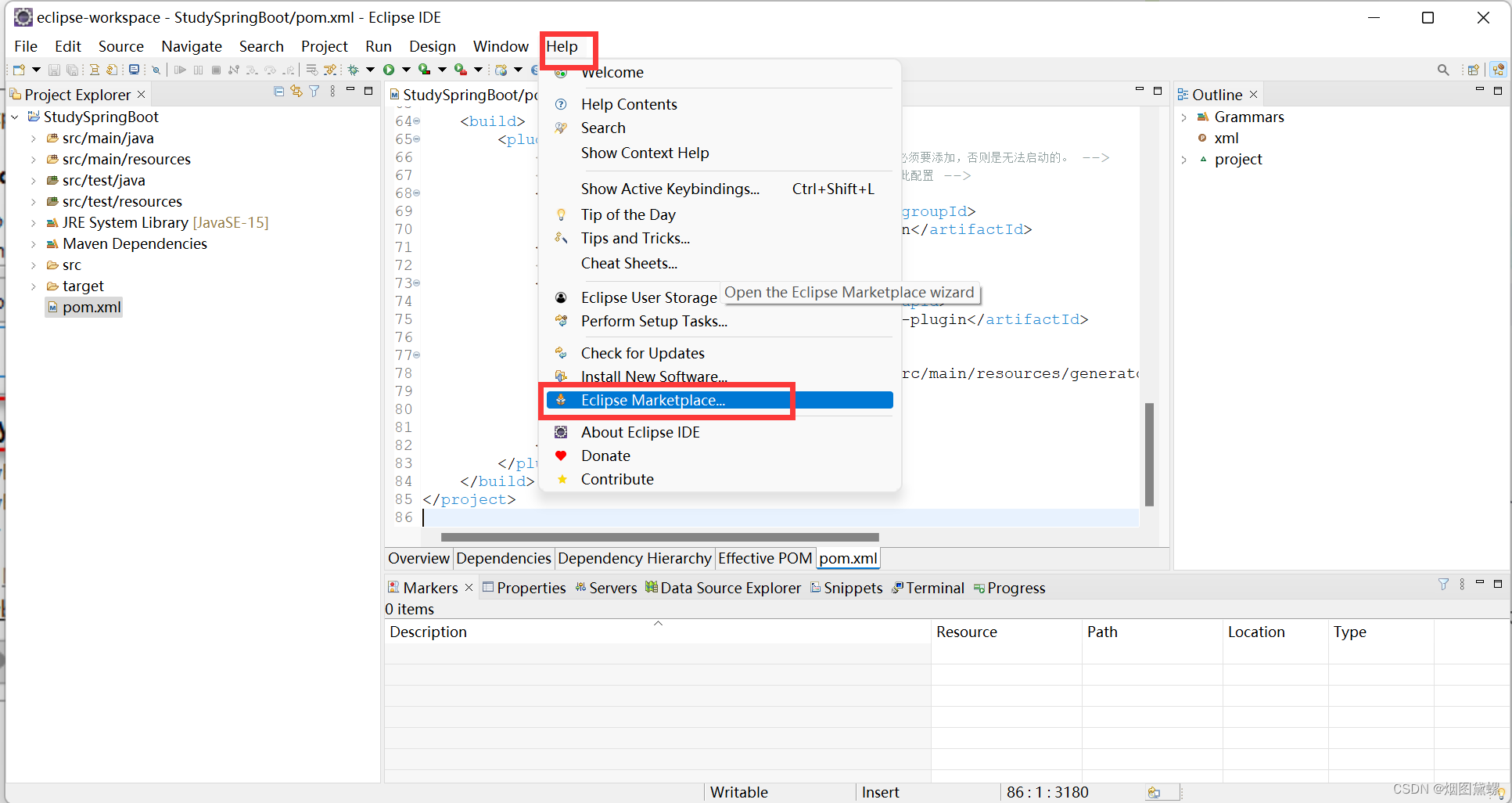Open the Window menu in menu bar
The image size is (1512, 803).
501,46
